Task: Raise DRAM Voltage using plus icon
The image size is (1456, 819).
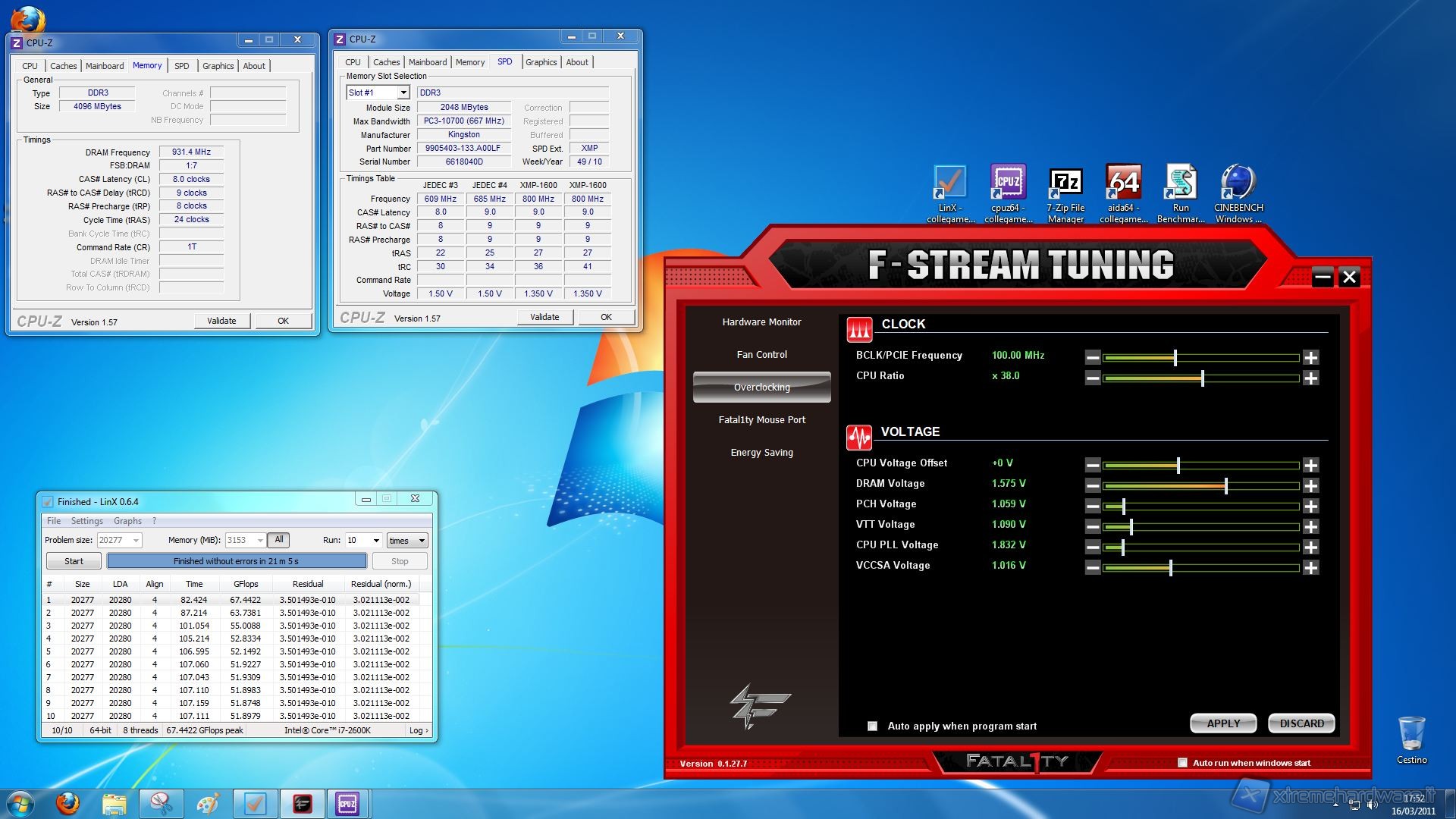Action: point(1310,485)
